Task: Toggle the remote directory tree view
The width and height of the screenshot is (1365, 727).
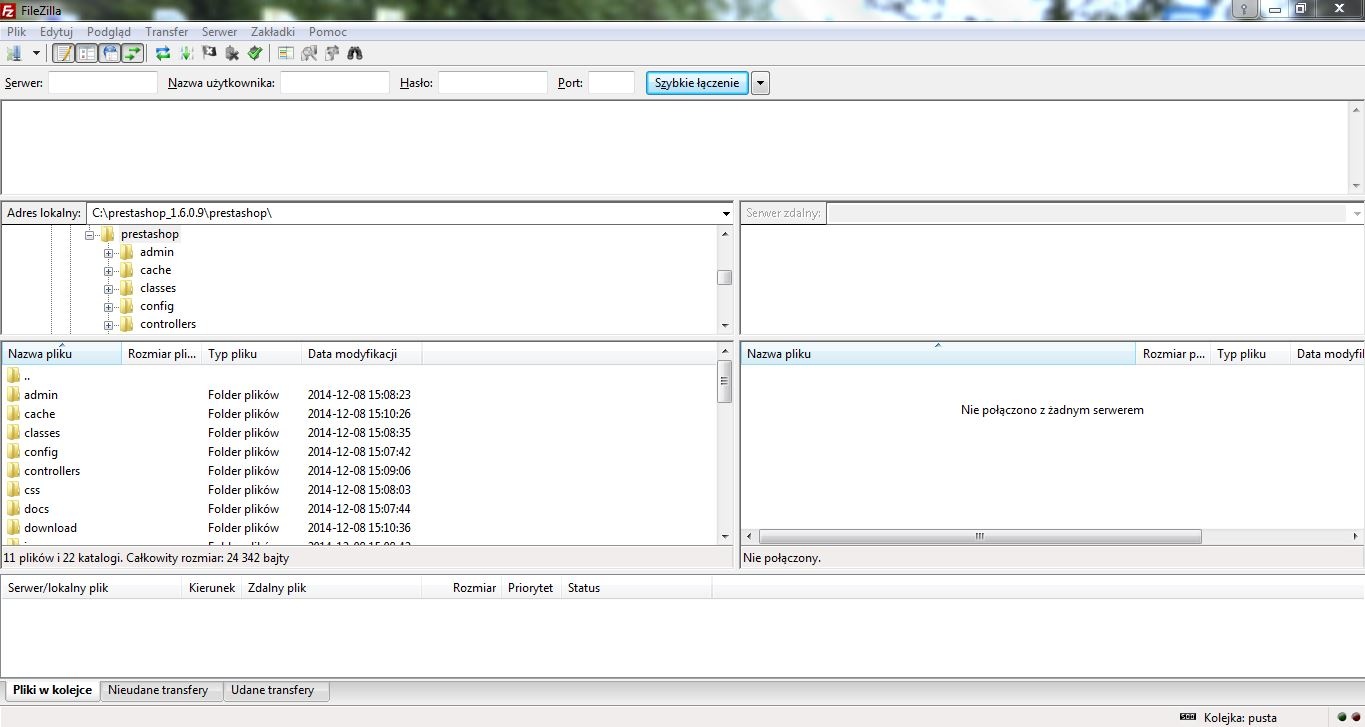Action: click(x=110, y=53)
